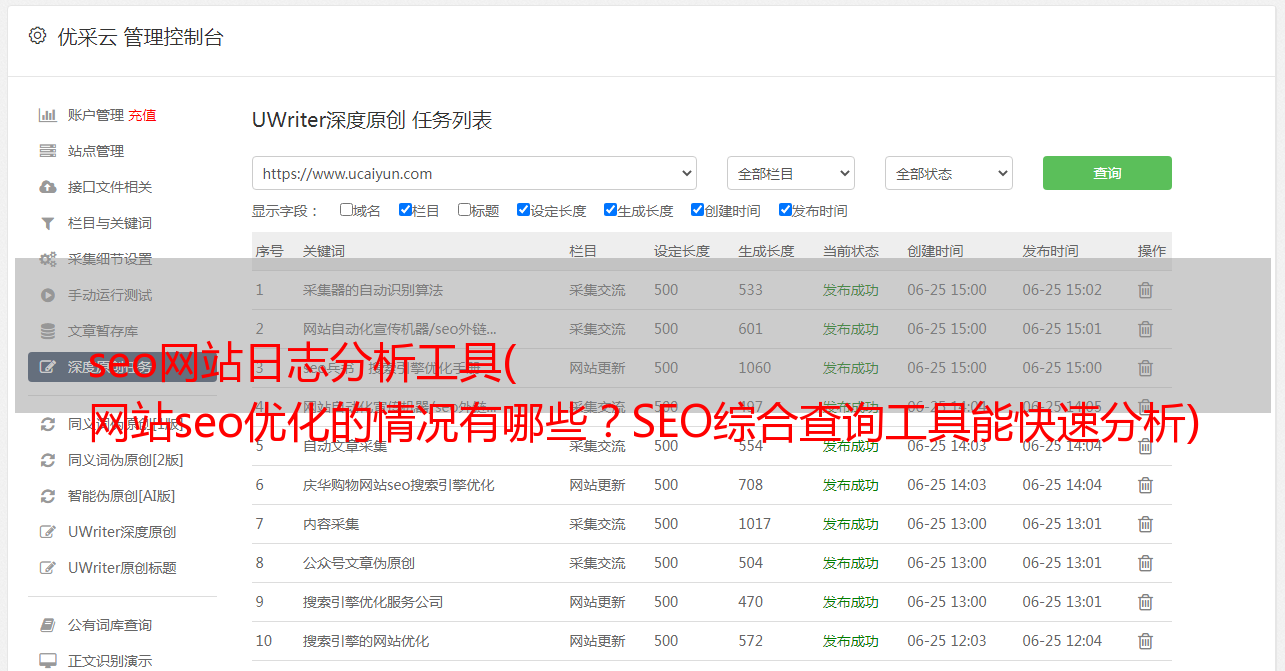Click 网站更新 in the 搜索引擎优化服务公司 row
Viewport: 1285px width, 671px height.
click(x=598, y=602)
